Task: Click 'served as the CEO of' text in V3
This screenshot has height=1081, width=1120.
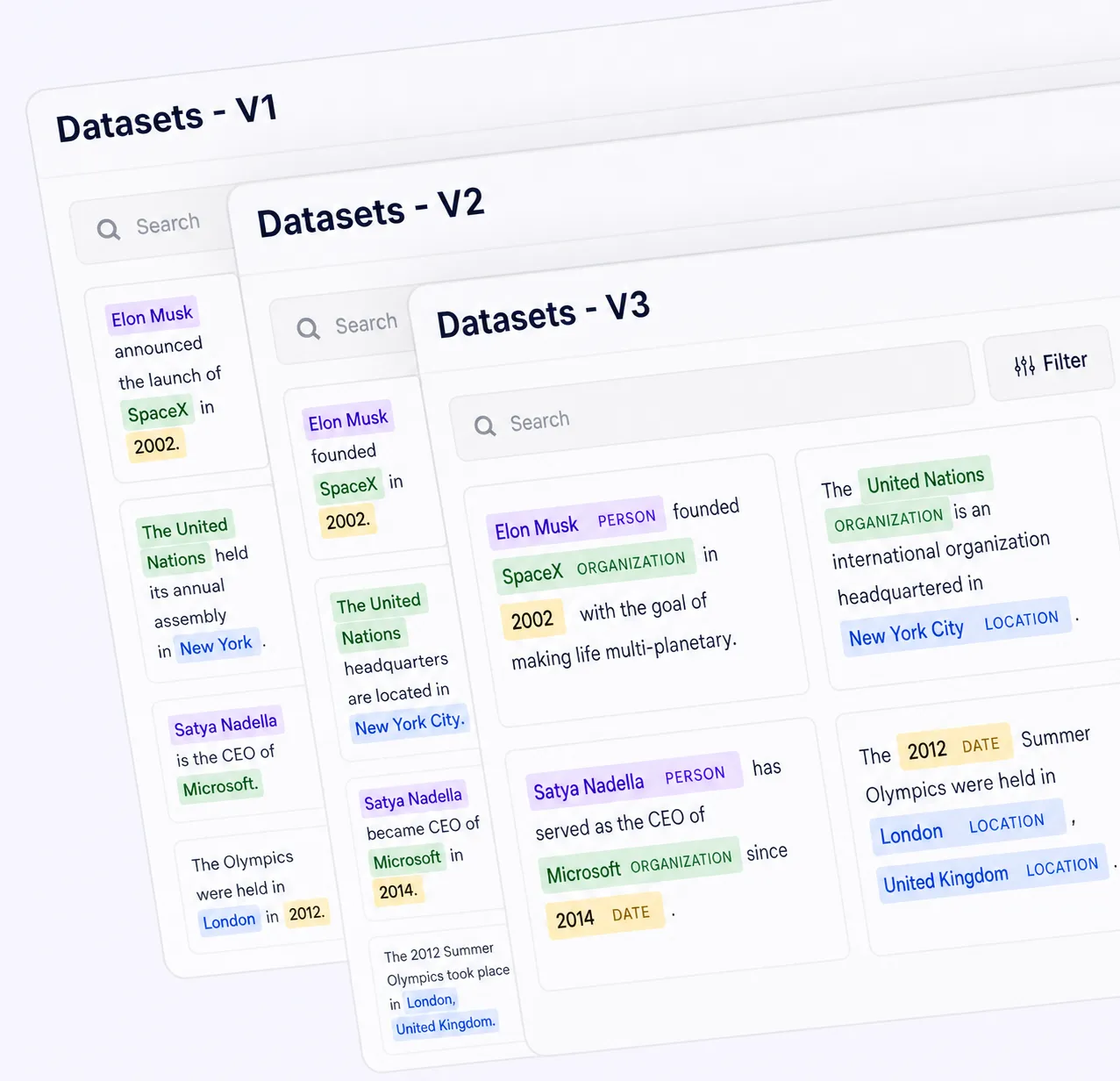Action: click(x=620, y=823)
